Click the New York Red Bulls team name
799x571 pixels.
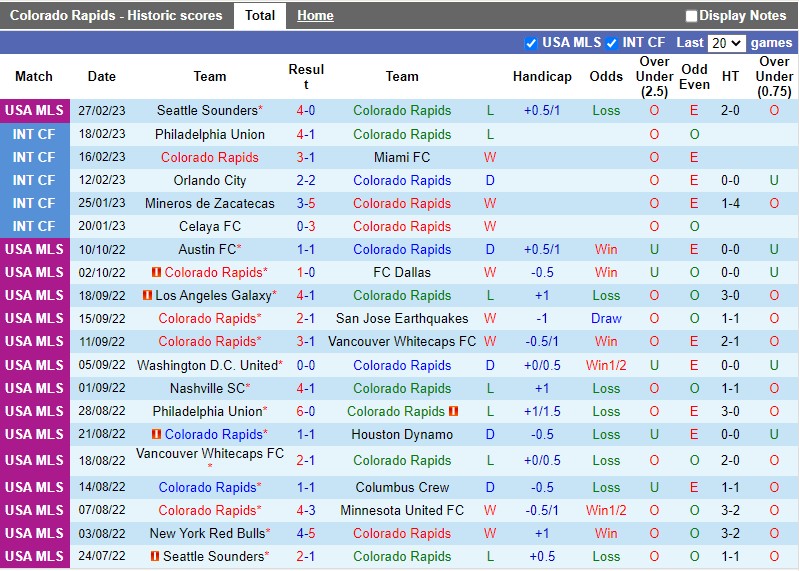pyautogui.click(x=207, y=533)
